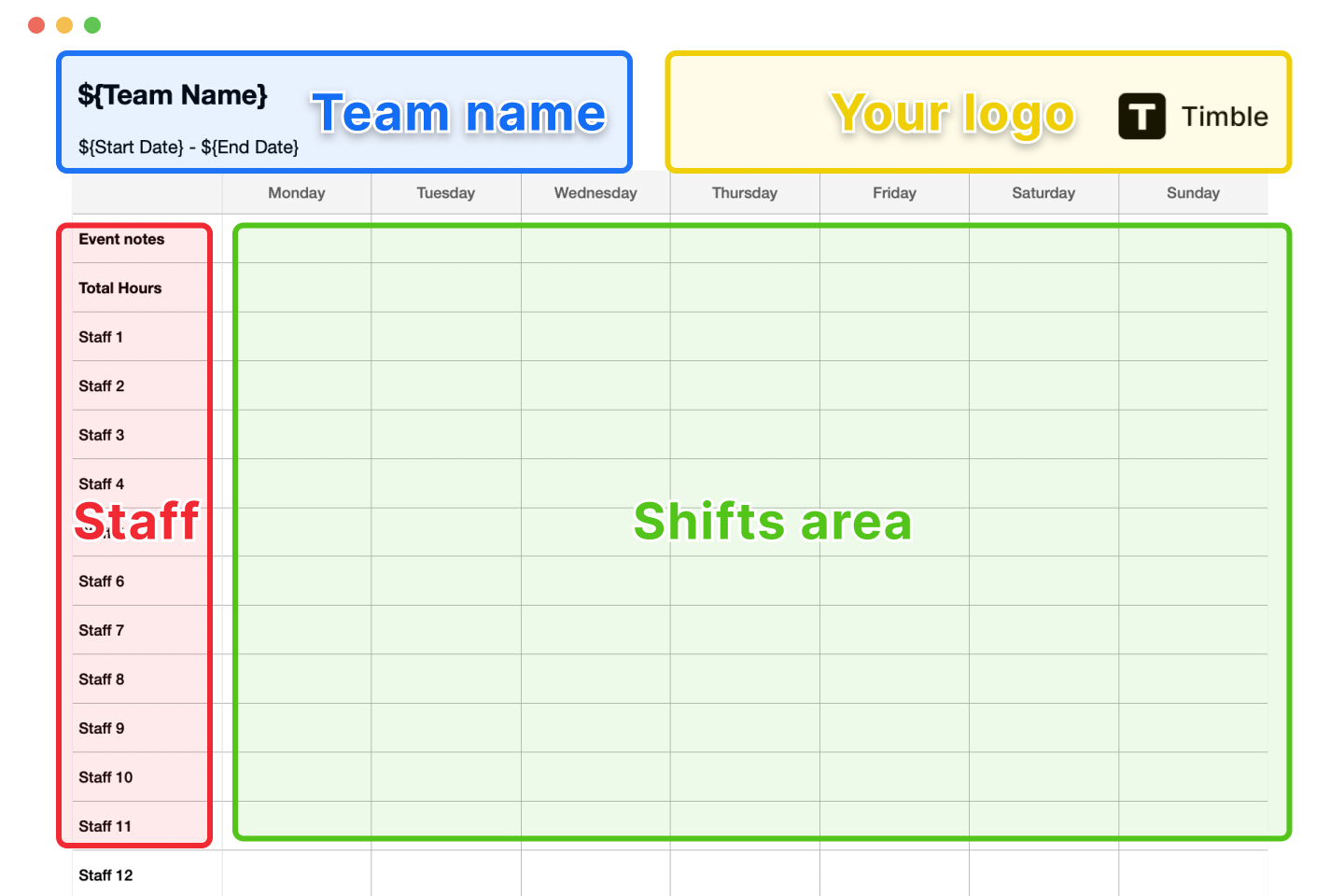1344x896 pixels.
Task: Click the Total Hours row label
Action: 120,288
